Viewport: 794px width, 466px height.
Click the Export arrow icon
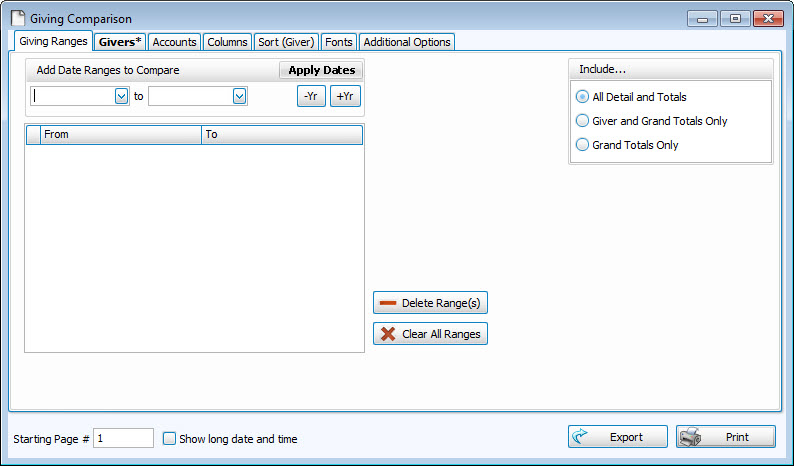pos(582,437)
